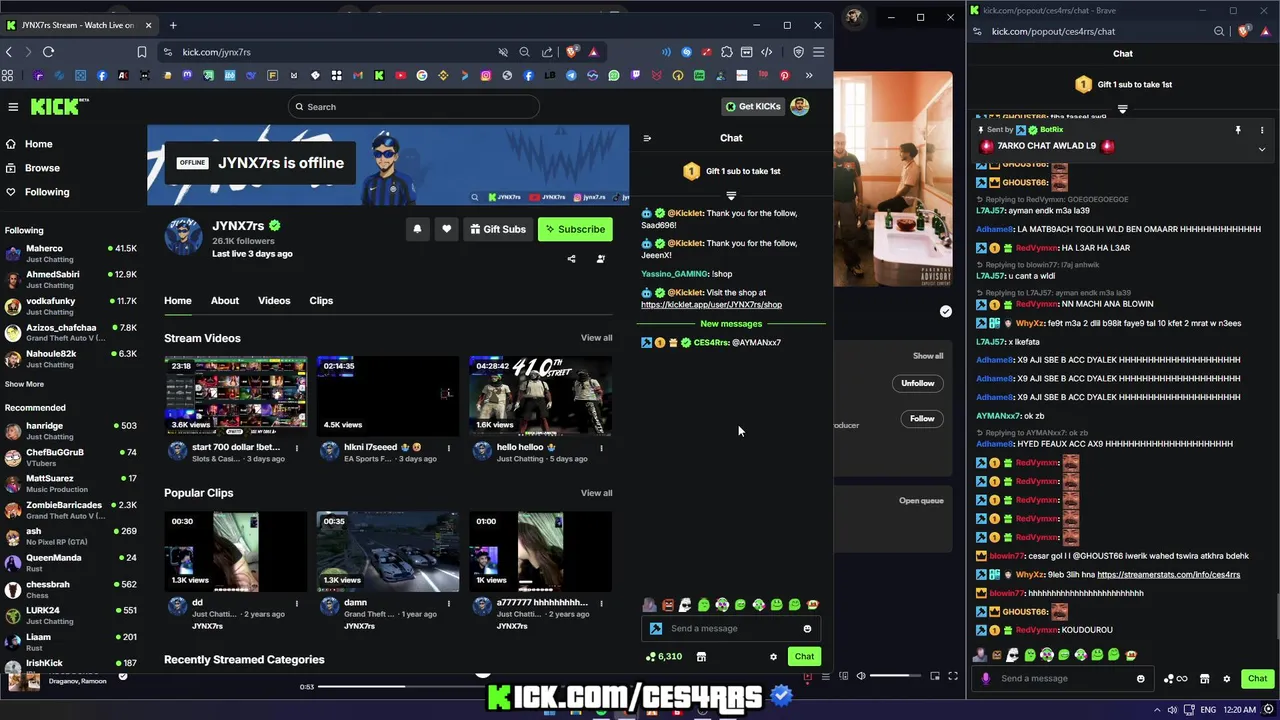Toggle the add-friend icon beside share
Screen dimensions: 1280x720
click(601, 259)
